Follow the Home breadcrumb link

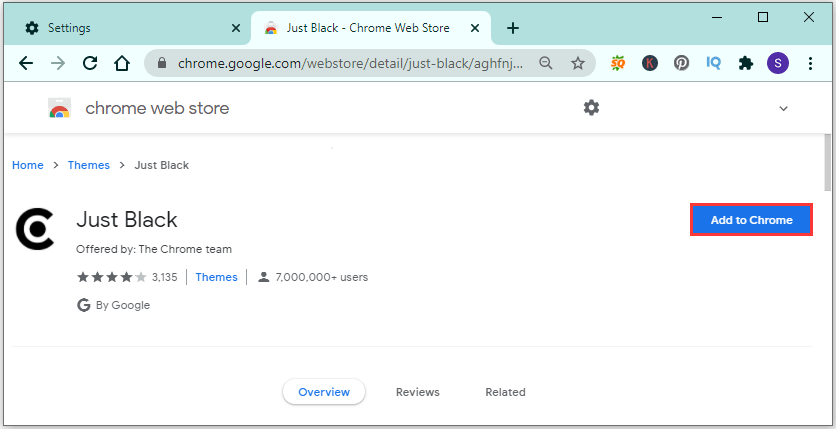click(28, 165)
